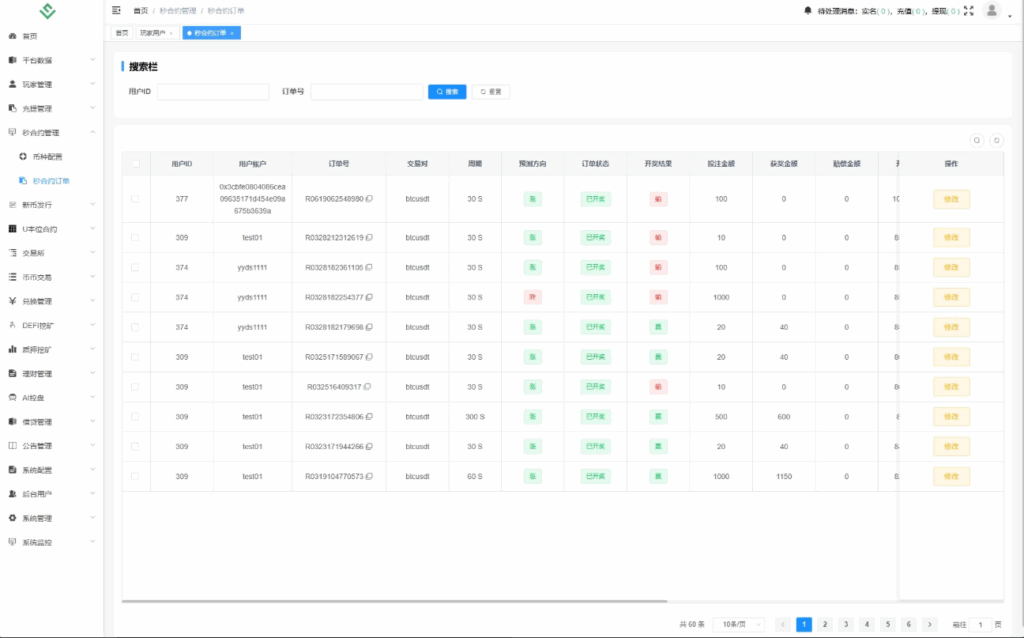Copy order number R0323171944266

click(369, 447)
